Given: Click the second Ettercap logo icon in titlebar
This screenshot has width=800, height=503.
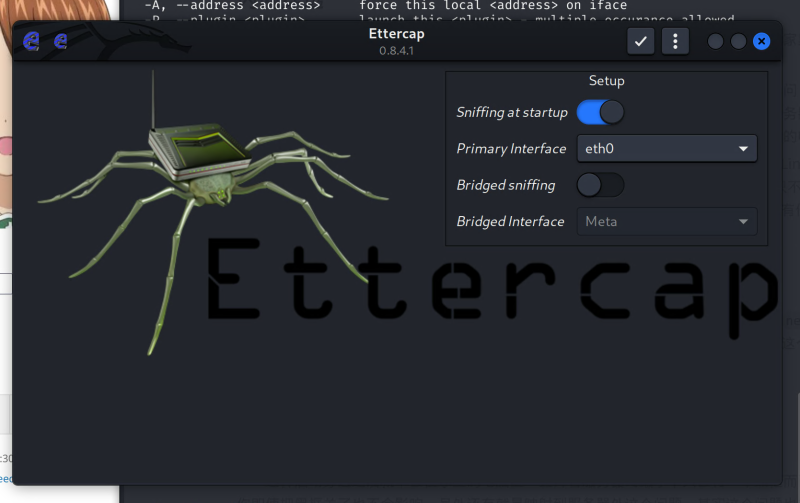Looking at the screenshot, I should pyautogui.click(x=60, y=41).
